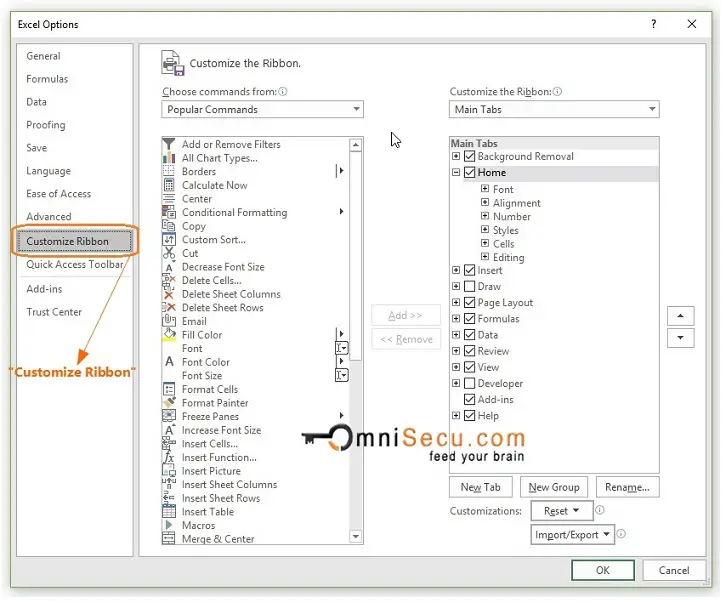Click the New Group button
722x601 pixels.
coord(554,487)
